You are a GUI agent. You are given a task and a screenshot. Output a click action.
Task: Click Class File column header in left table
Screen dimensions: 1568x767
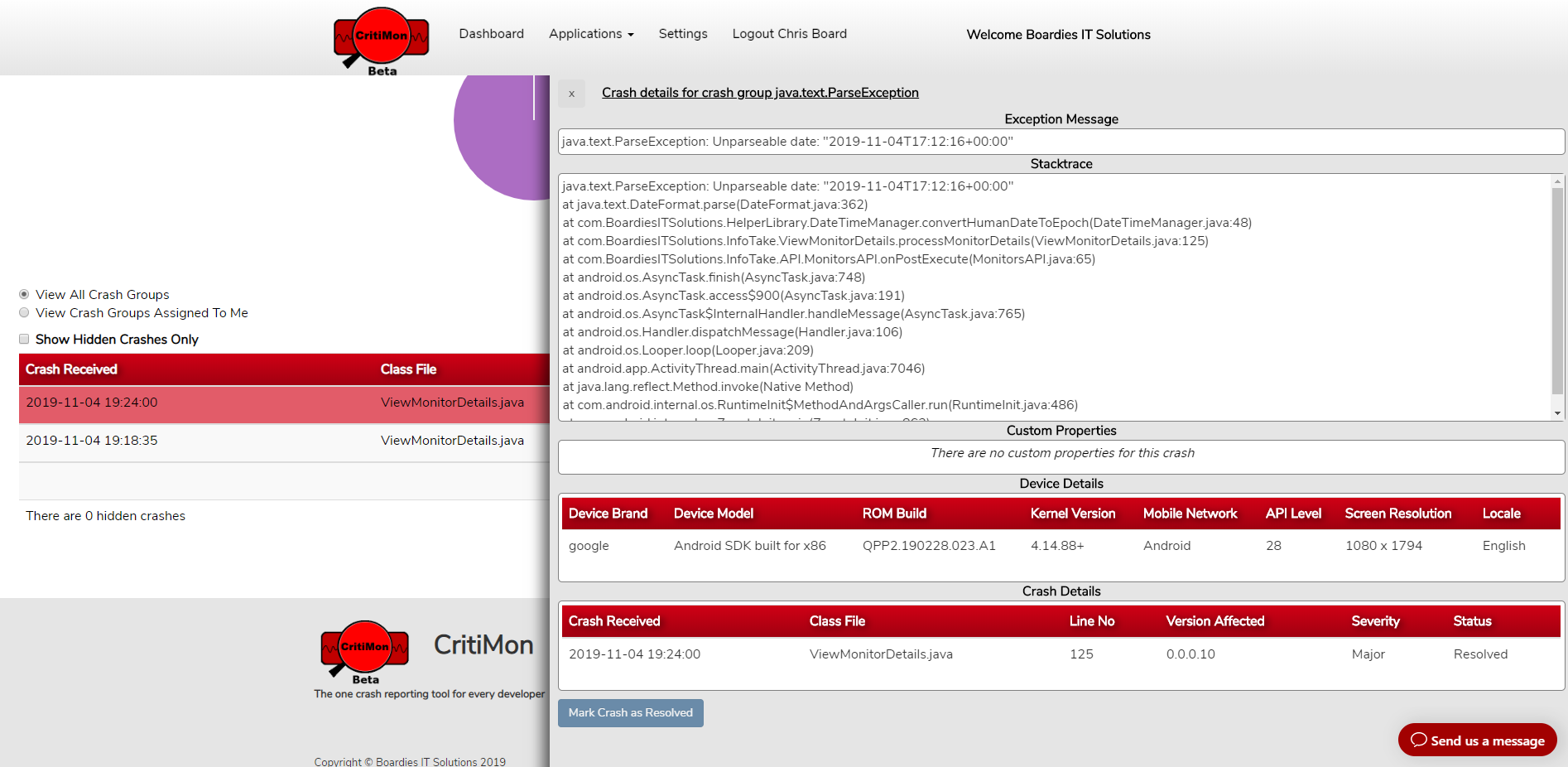pos(408,369)
